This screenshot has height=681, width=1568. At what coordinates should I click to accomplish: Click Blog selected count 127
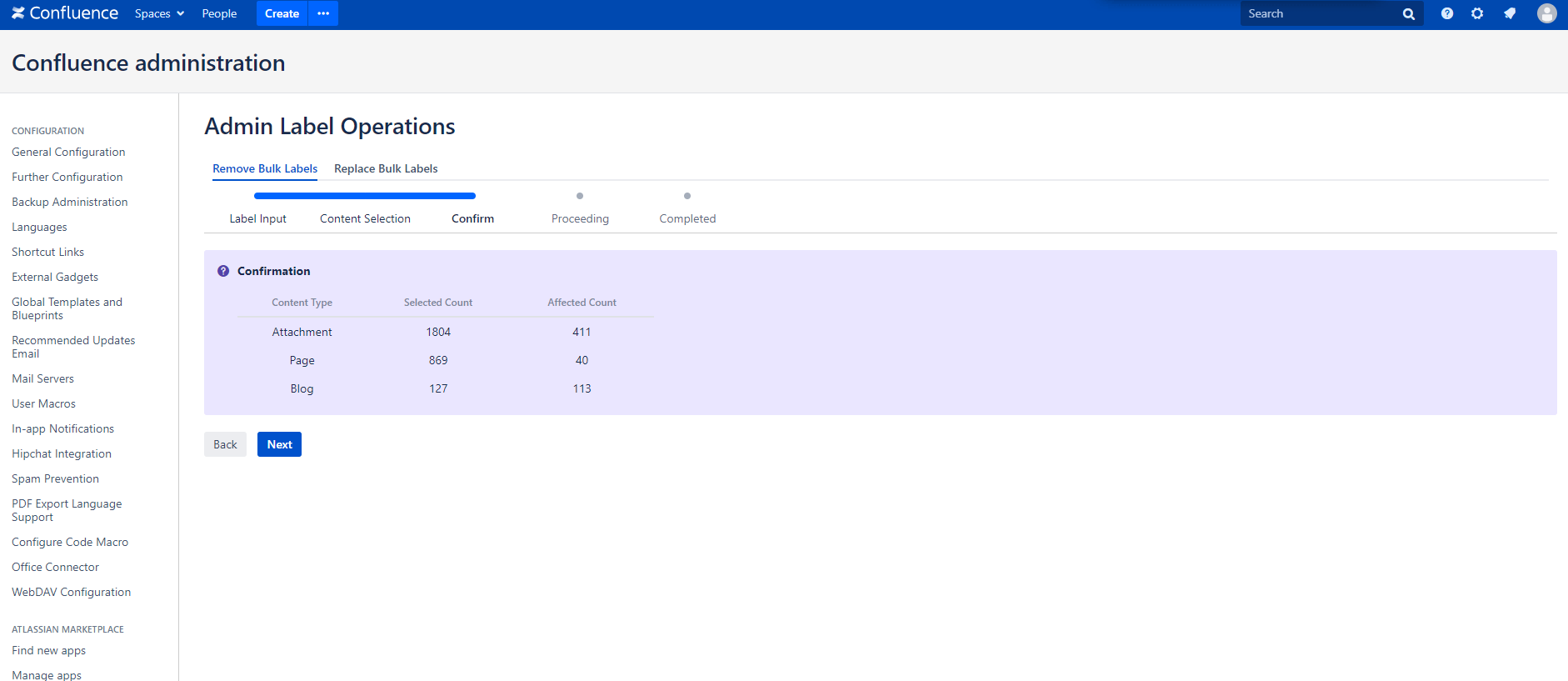point(438,388)
